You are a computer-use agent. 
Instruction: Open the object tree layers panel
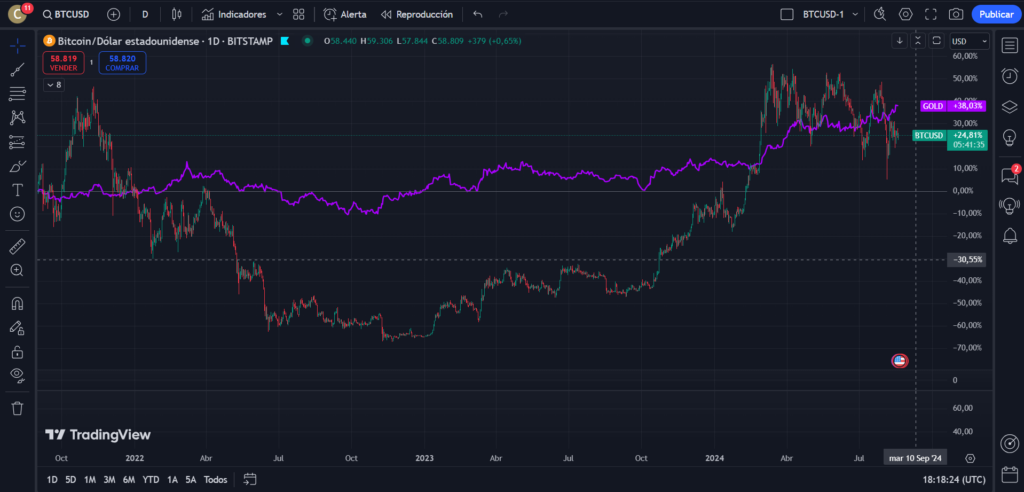[x=1009, y=106]
